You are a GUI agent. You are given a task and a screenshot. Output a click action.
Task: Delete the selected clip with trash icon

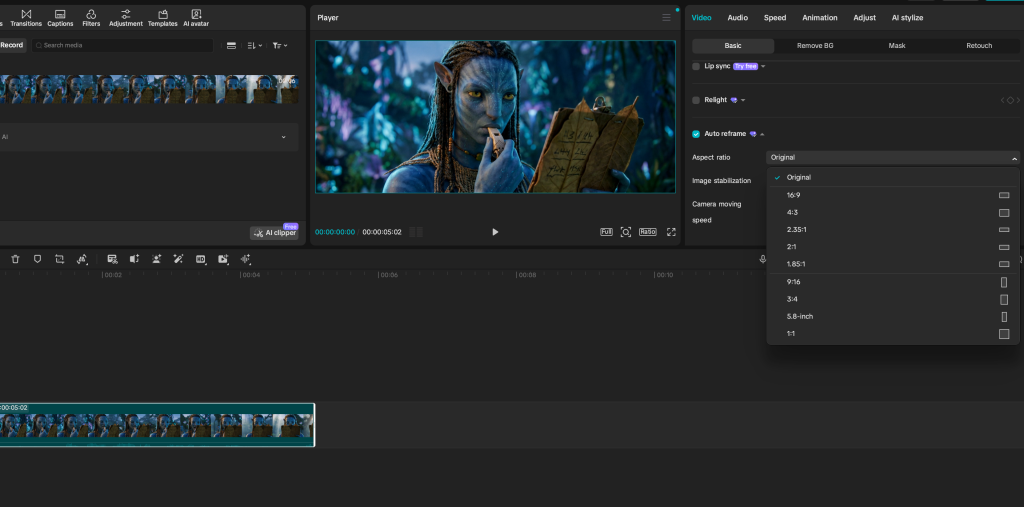pyautogui.click(x=16, y=259)
